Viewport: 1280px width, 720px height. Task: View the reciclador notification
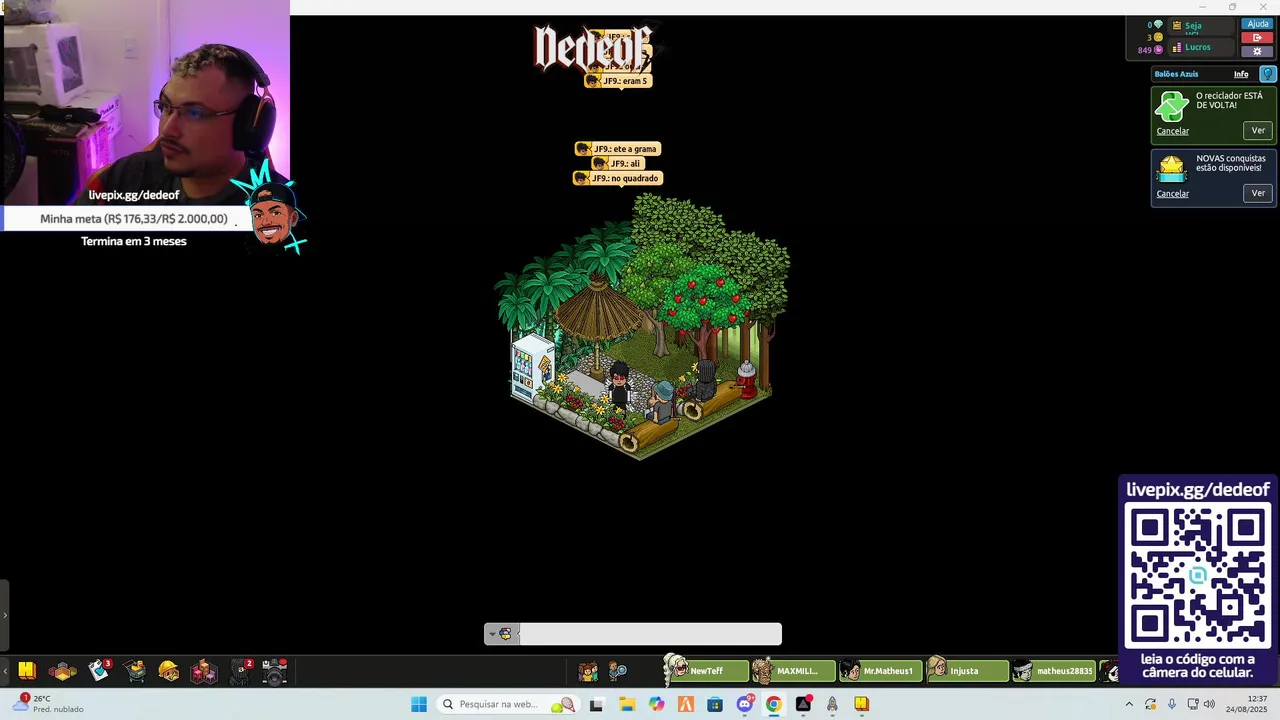(1258, 131)
